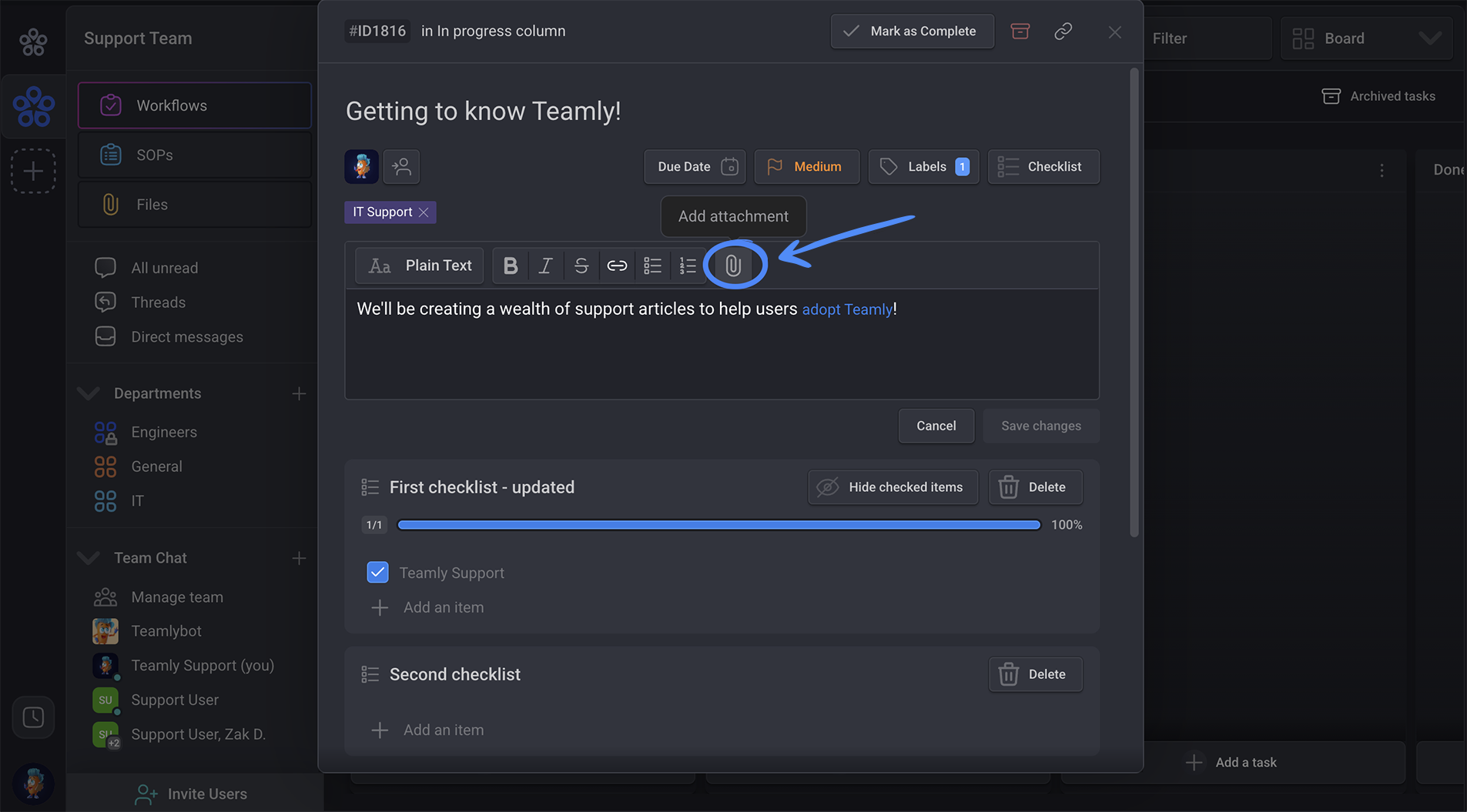Open Support User, Zak D. group chat
Screen dimensions: 1467x812
(x=198, y=734)
